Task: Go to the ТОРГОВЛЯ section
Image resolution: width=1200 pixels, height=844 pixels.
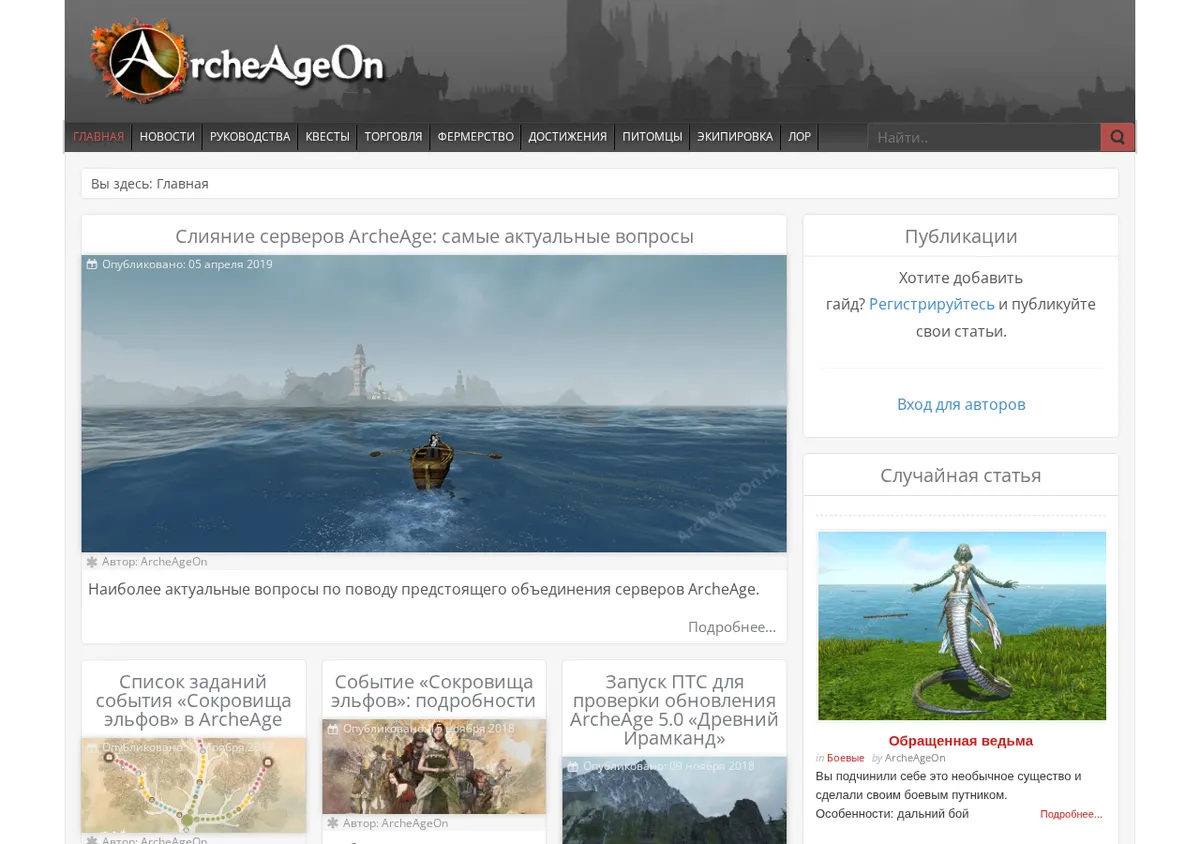Action: click(x=393, y=137)
